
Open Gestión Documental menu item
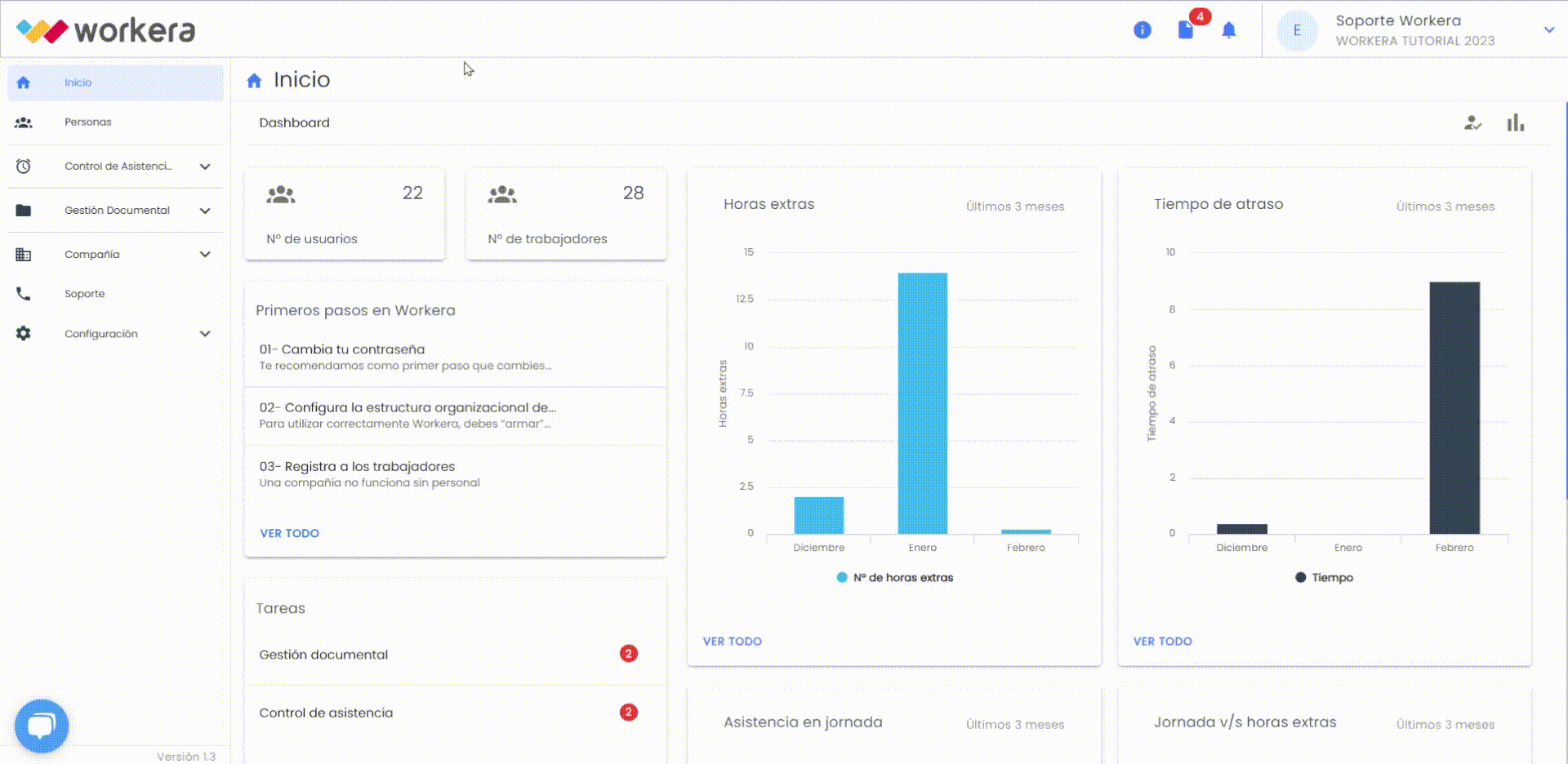click(x=115, y=211)
